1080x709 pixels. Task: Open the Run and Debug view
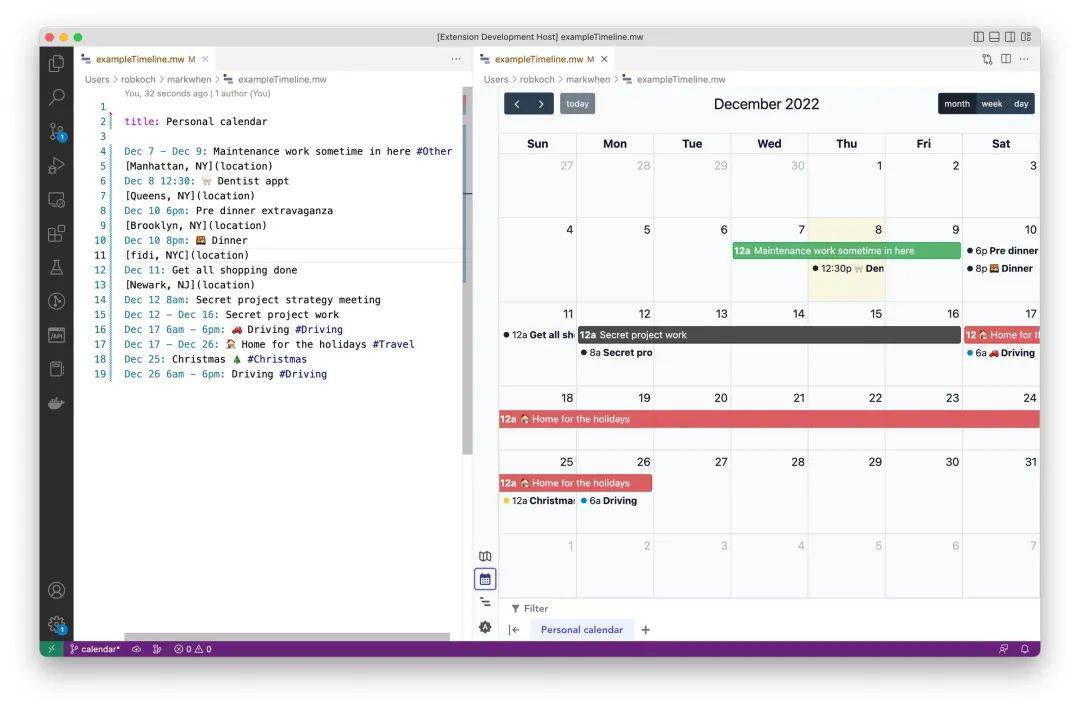tap(56, 165)
